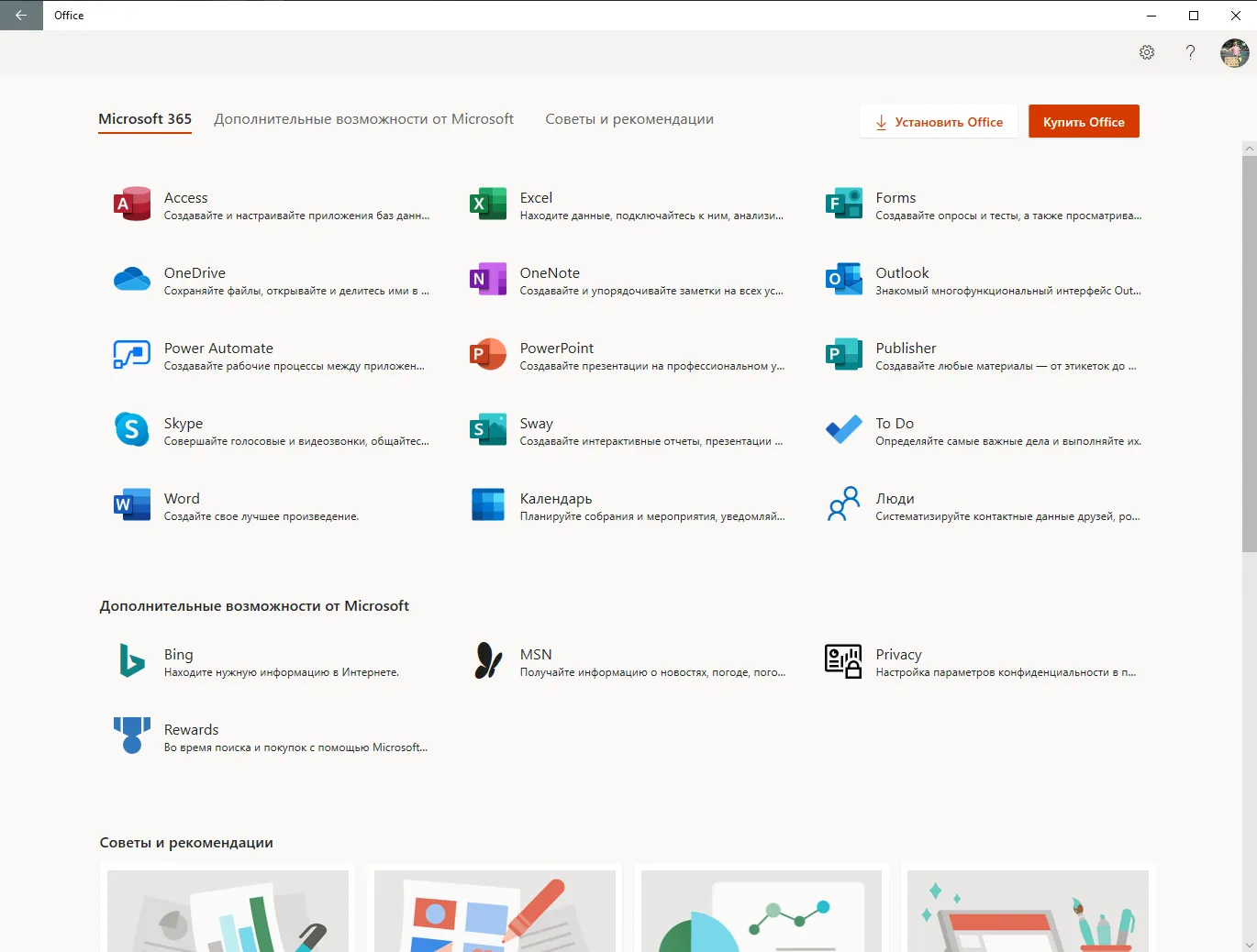Click the Skype description text

(296, 441)
